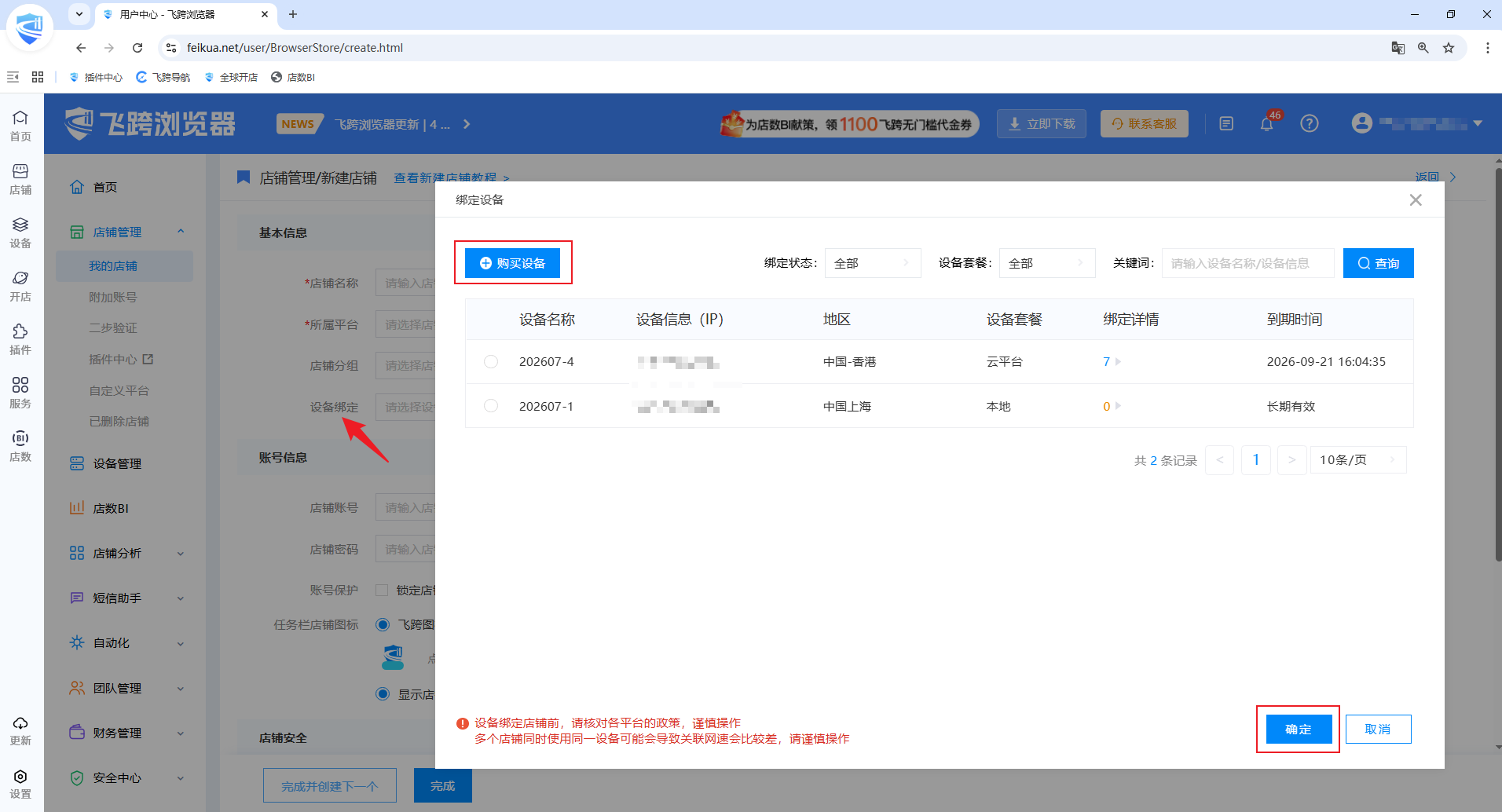Click the document list icon in header
The width and height of the screenshot is (1502, 812).
pos(1226,124)
